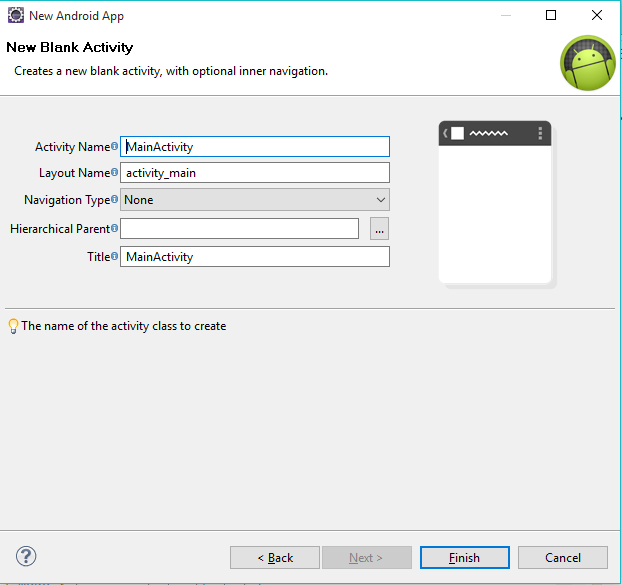This screenshot has width=622, height=585.
Task: Focus the Hierarchical Parent text field
Action: (x=240, y=228)
